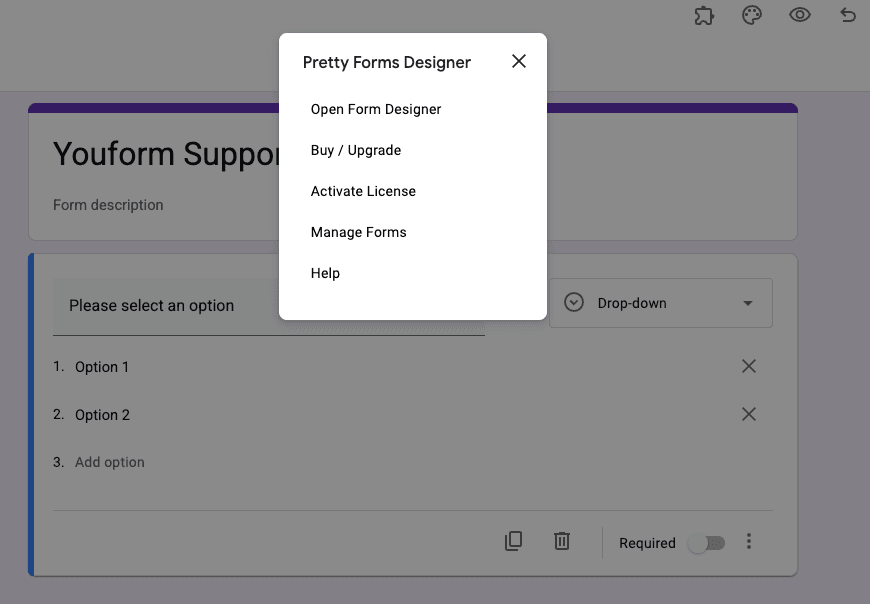Click the Youform form title

coord(166,154)
